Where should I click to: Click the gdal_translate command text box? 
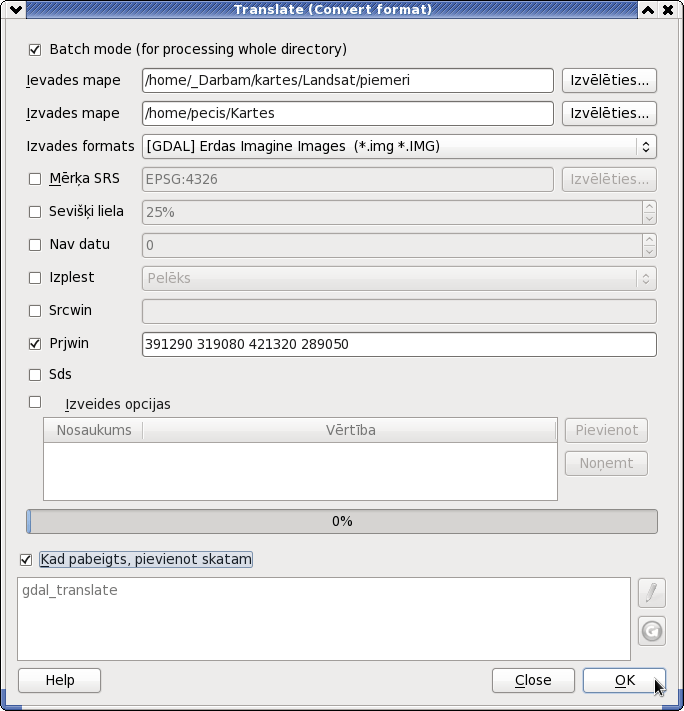[324, 618]
